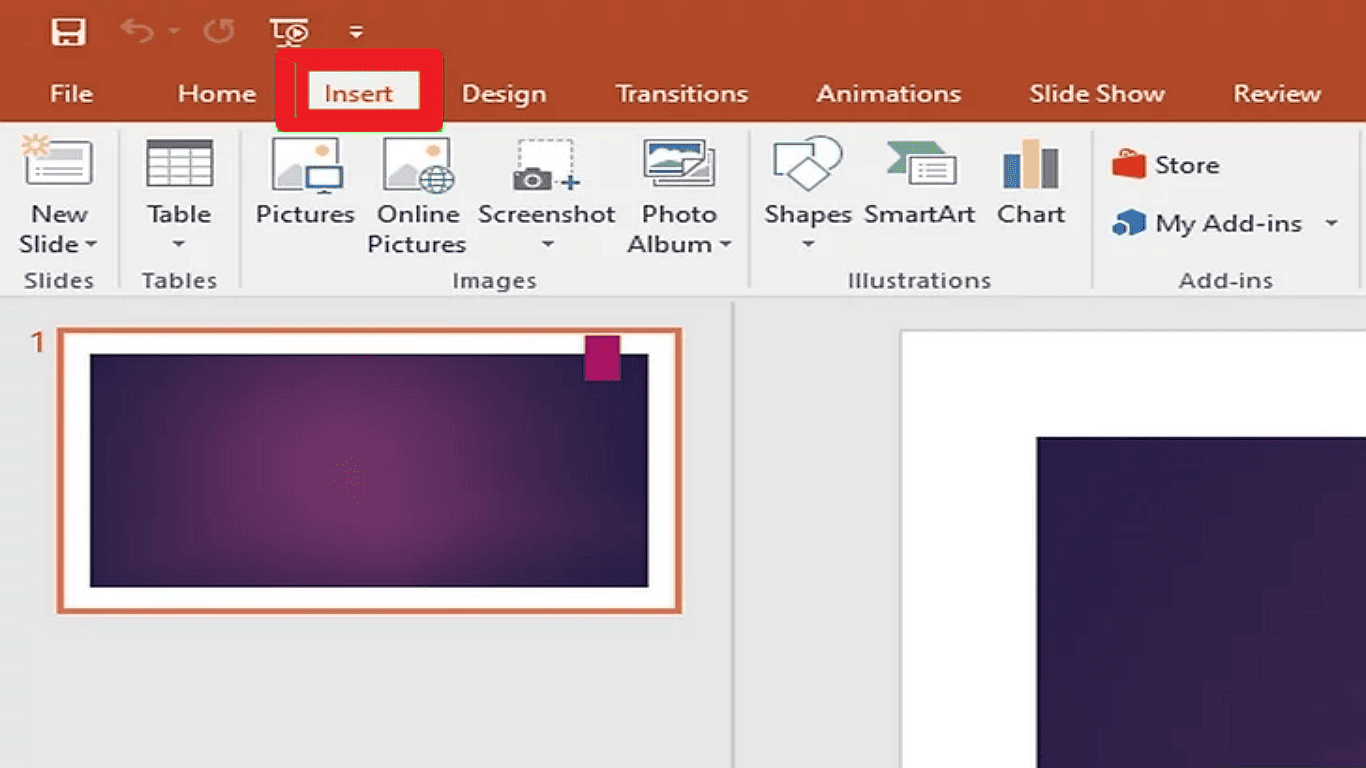Go to the Animations tab
The height and width of the screenshot is (768, 1366).
[889, 94]
